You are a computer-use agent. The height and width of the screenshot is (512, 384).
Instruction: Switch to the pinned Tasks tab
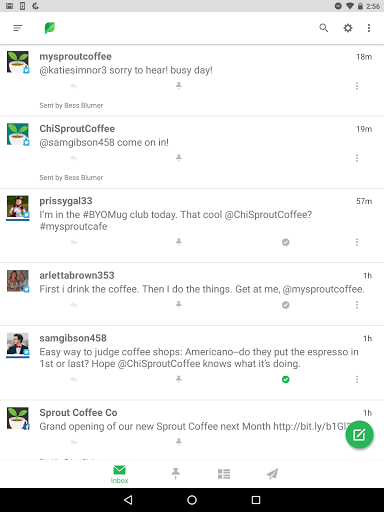[x=176, y=474]
